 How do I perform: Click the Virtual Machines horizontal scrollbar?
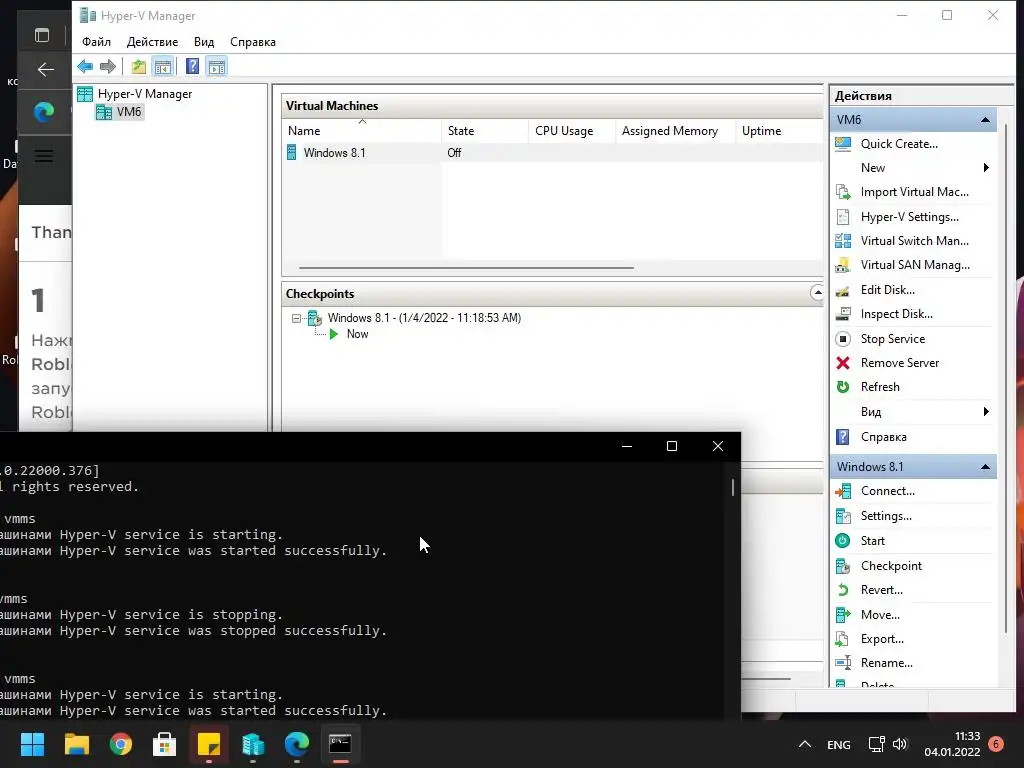[466, 268]
